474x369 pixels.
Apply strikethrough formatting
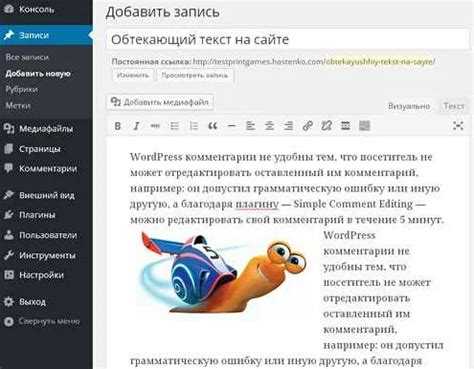[x=155, y=126]
